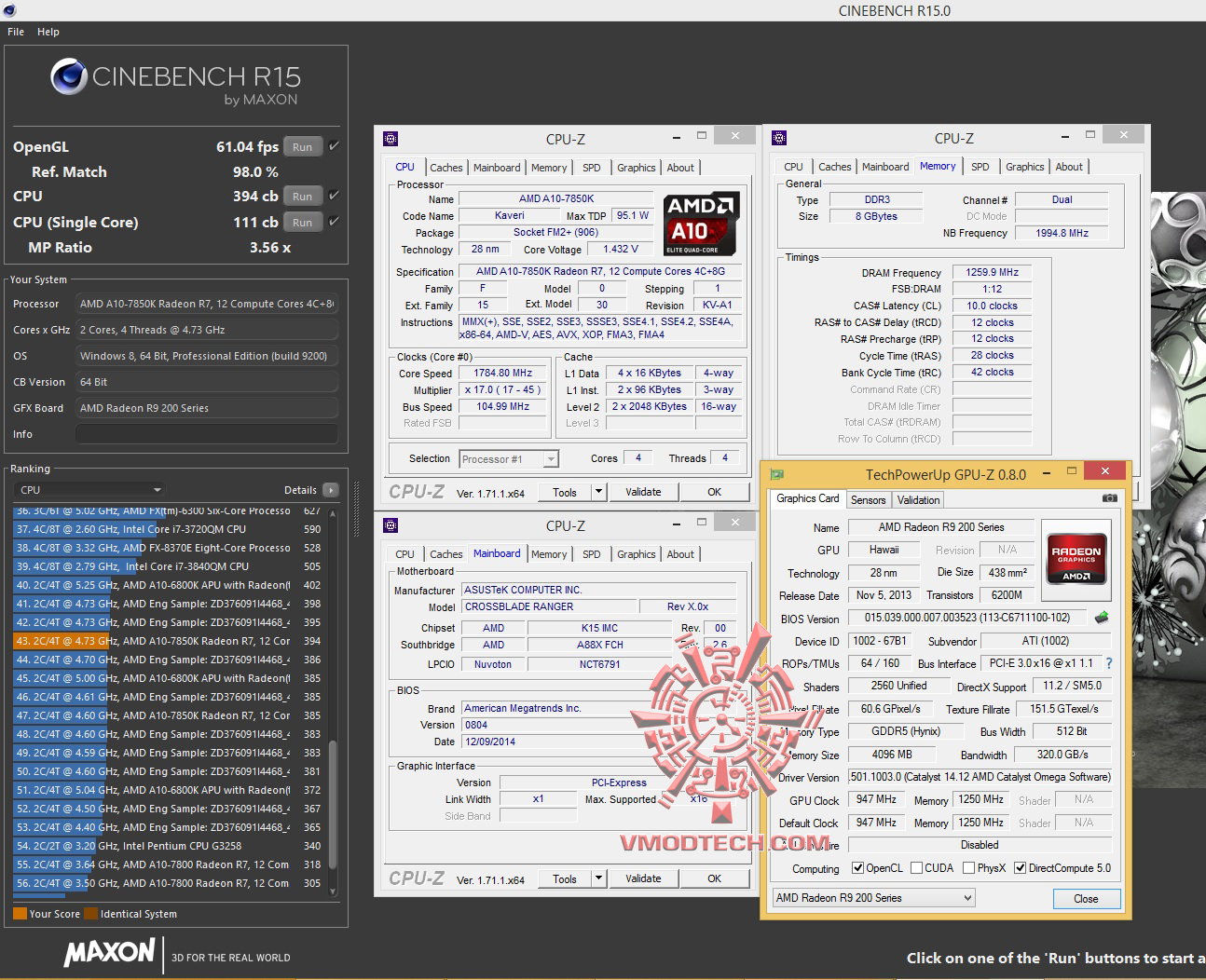Open the File menu in Cinebench
The image size is (1206, 980).
(x=16, y=32)
